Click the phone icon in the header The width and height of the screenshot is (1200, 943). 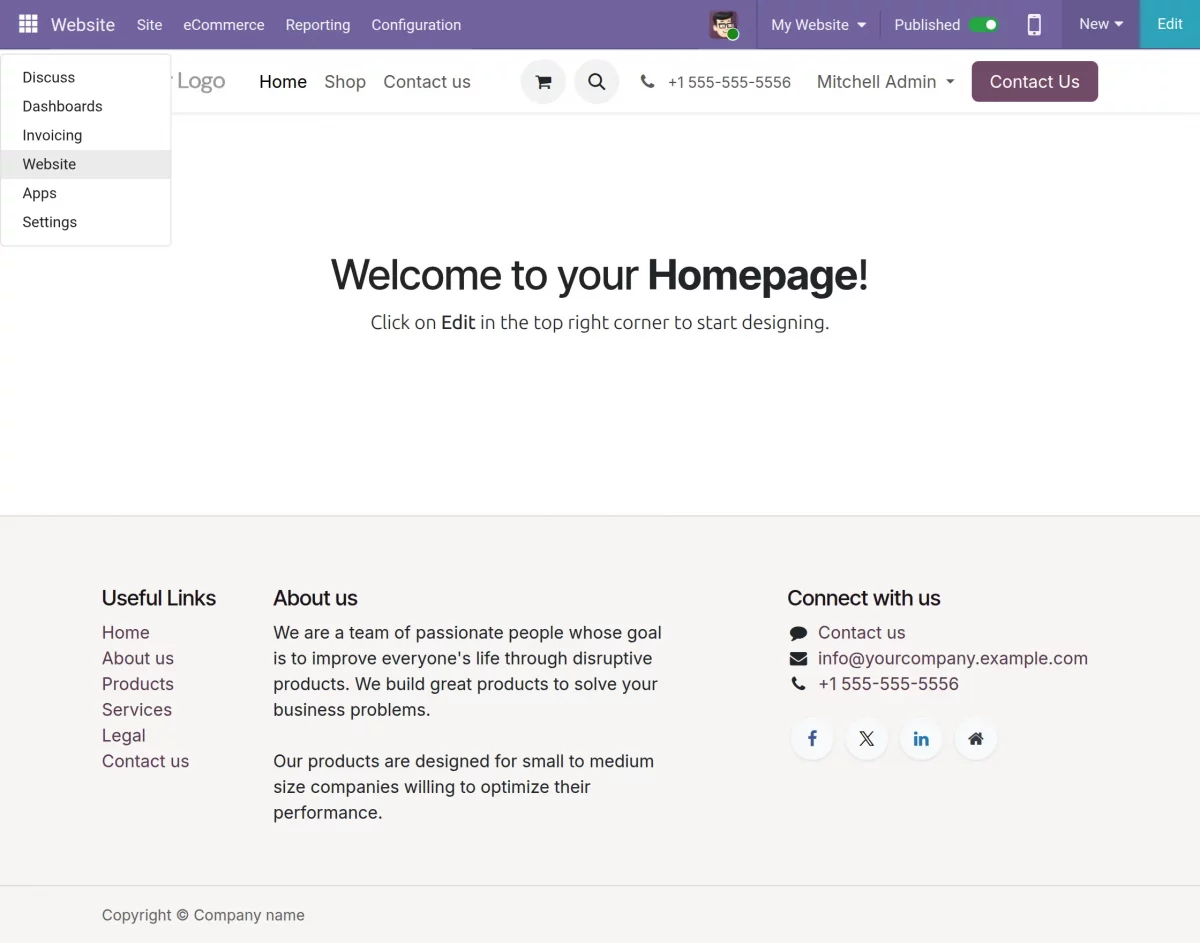[648, 82]
